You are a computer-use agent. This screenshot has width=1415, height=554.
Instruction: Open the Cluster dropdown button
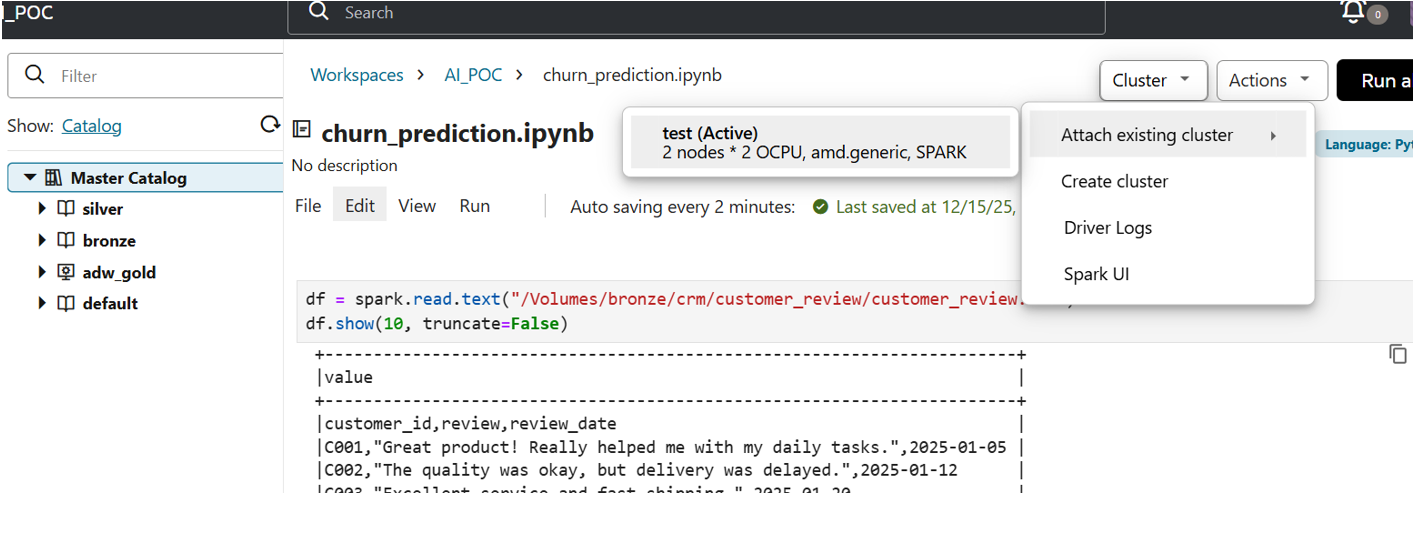tap(1153, 81)
